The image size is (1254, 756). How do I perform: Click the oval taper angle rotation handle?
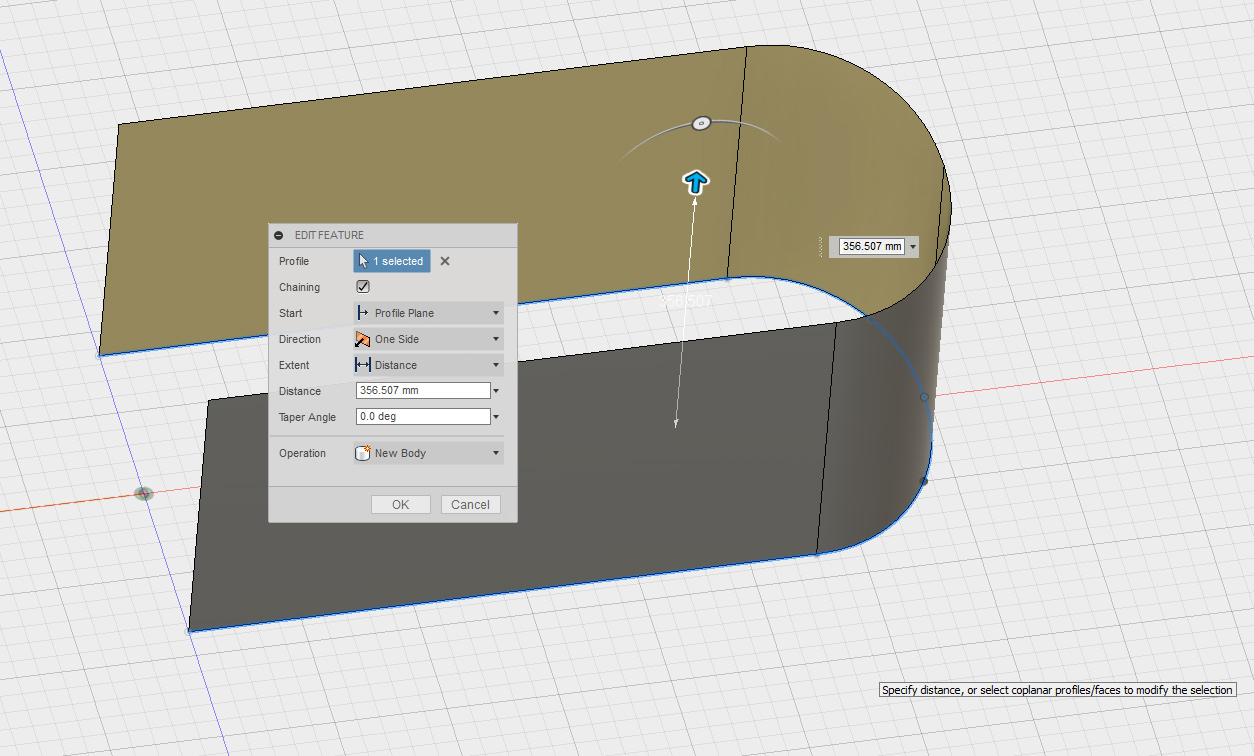(701, 123)
